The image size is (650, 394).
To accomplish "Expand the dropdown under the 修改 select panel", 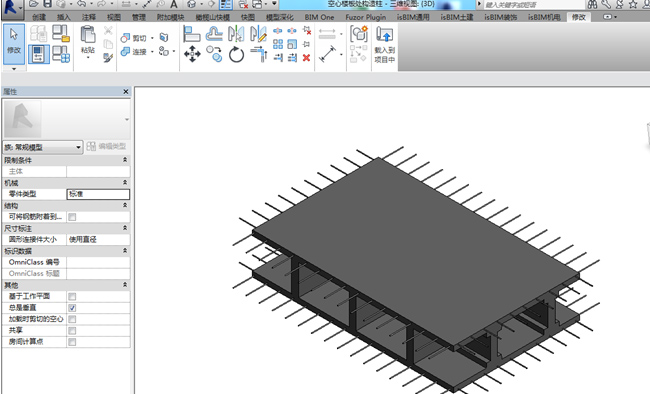I will tap(14, 69).
